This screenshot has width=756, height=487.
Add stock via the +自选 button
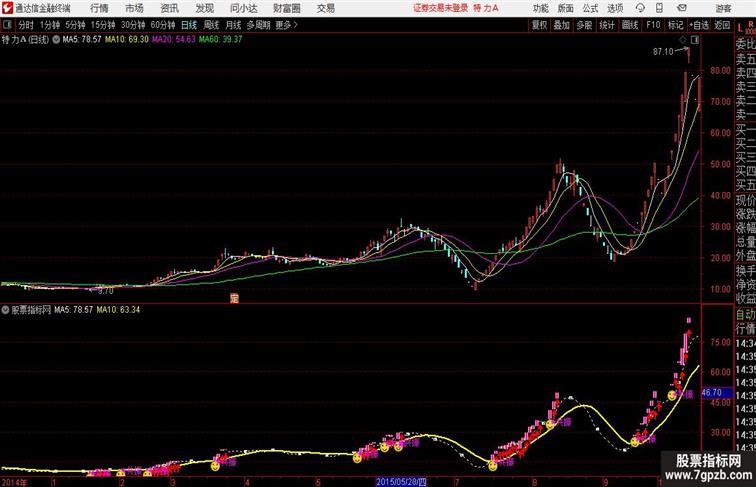point(699,25)
